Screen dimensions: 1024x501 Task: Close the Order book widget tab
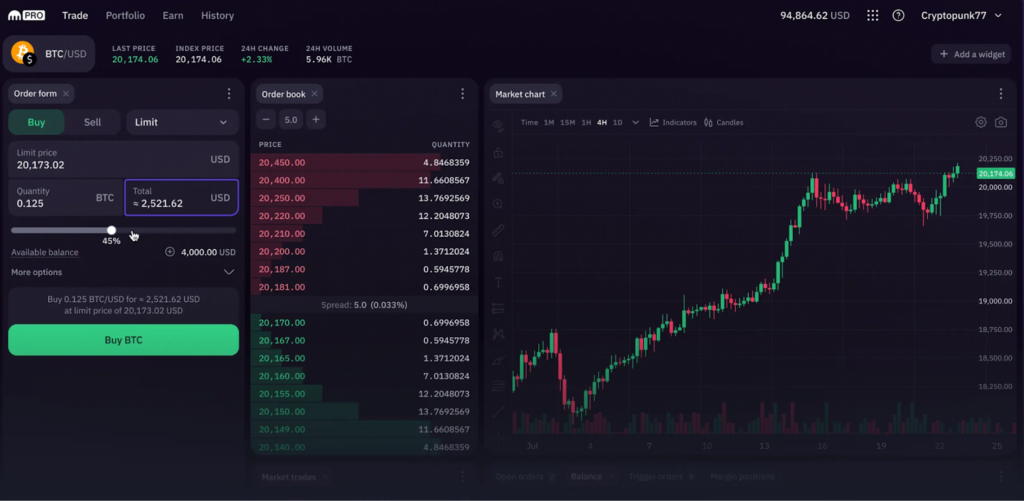point(314,94)
